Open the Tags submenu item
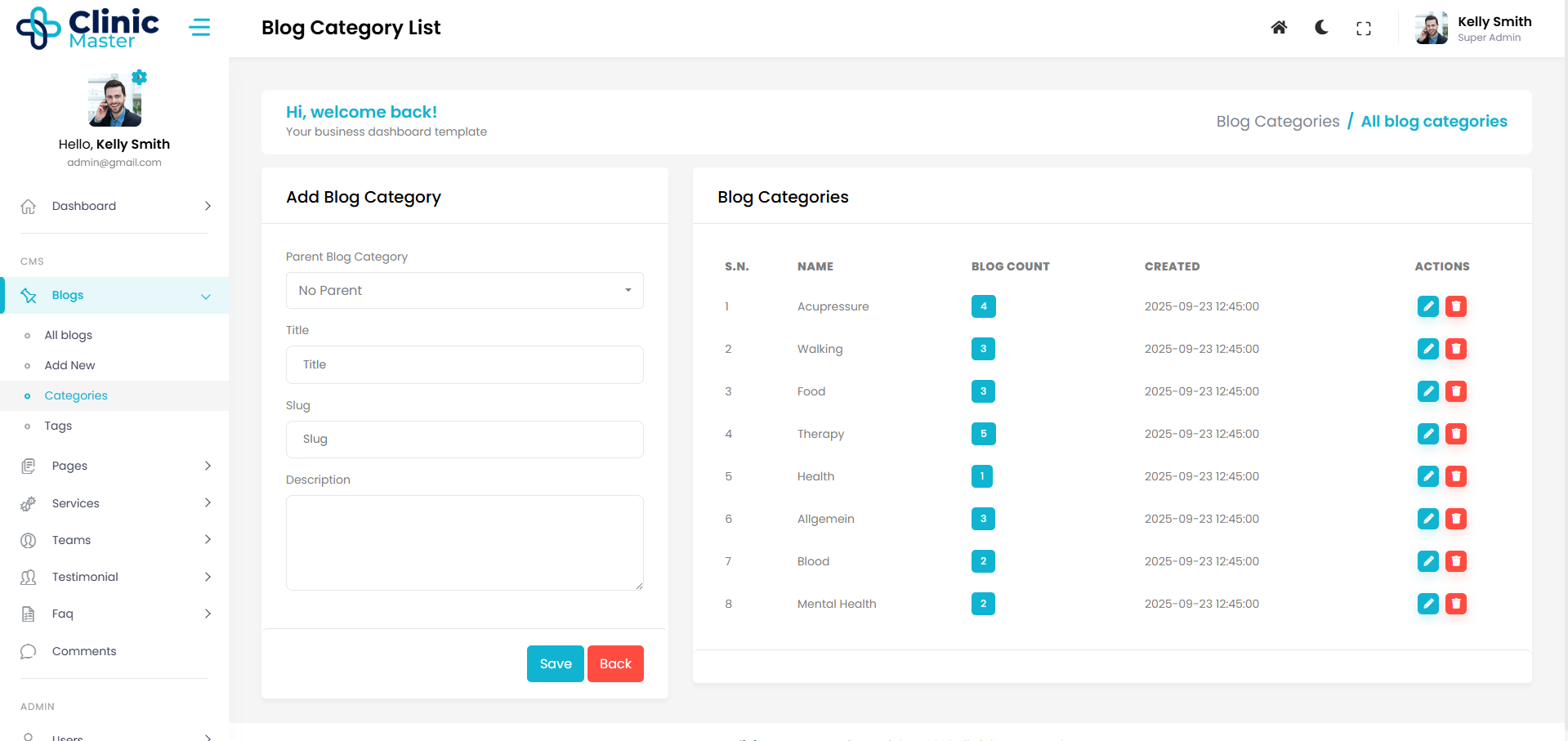 58,426
